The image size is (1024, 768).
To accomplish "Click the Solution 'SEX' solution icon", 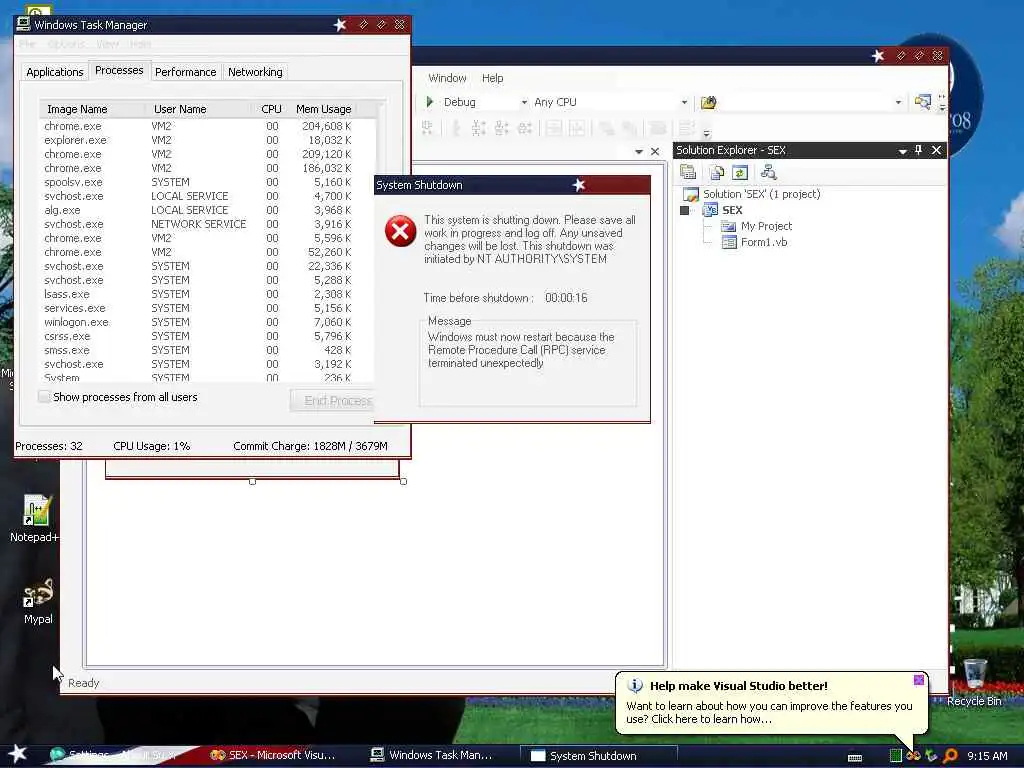I will click(691, 194).
